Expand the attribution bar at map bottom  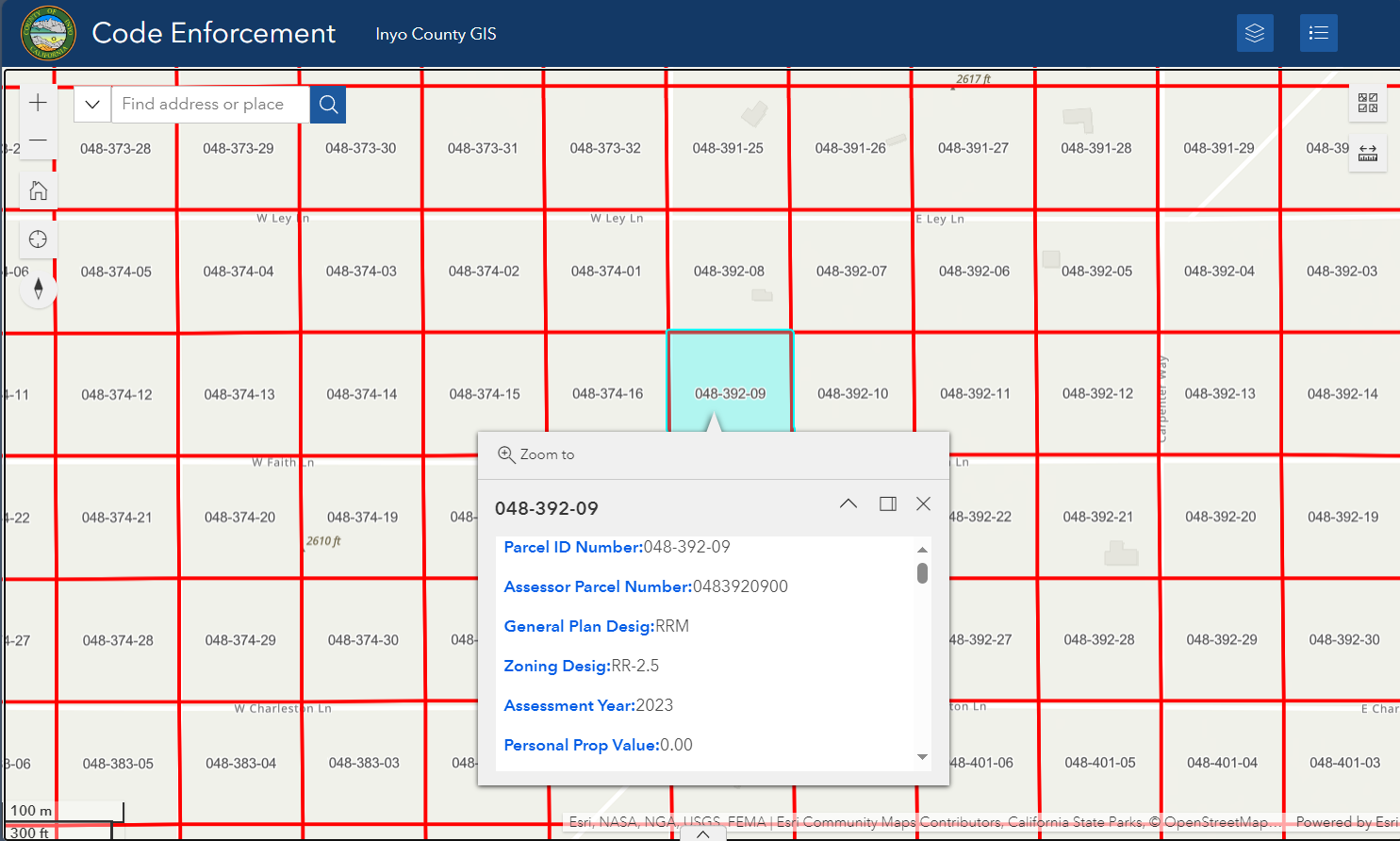pos(702,833)
